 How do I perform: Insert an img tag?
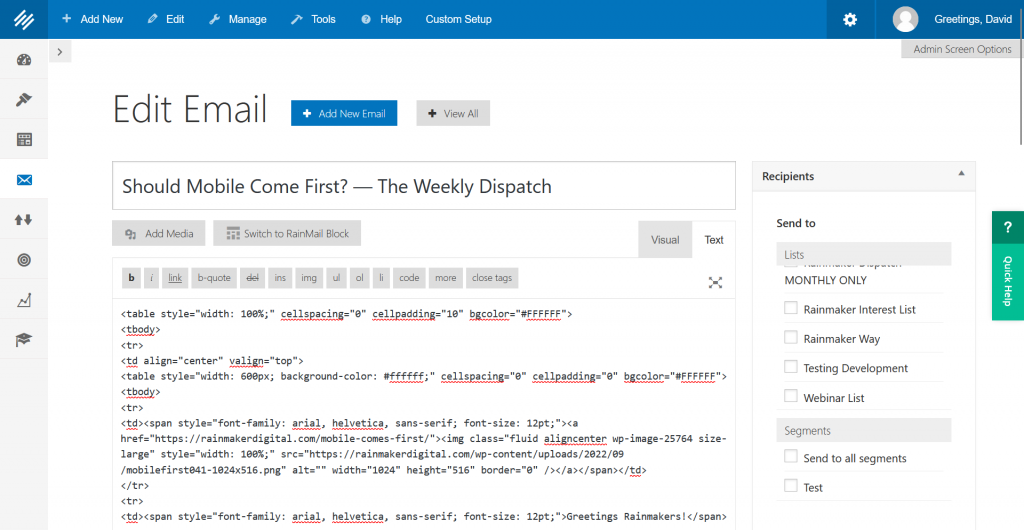tap(309, 277)
